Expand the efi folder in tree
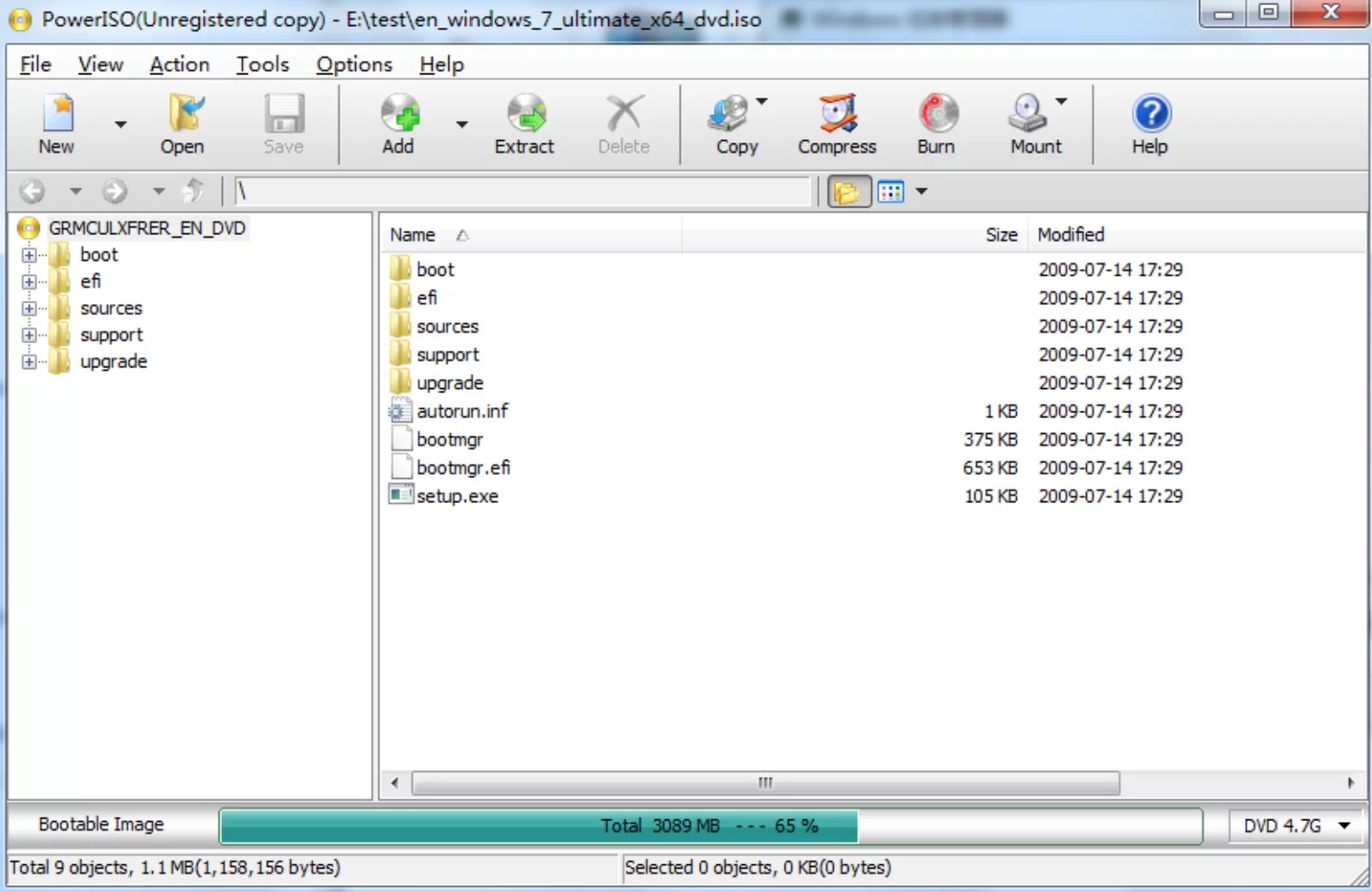This screenshot has height=892, width=1372. [29, 282]
